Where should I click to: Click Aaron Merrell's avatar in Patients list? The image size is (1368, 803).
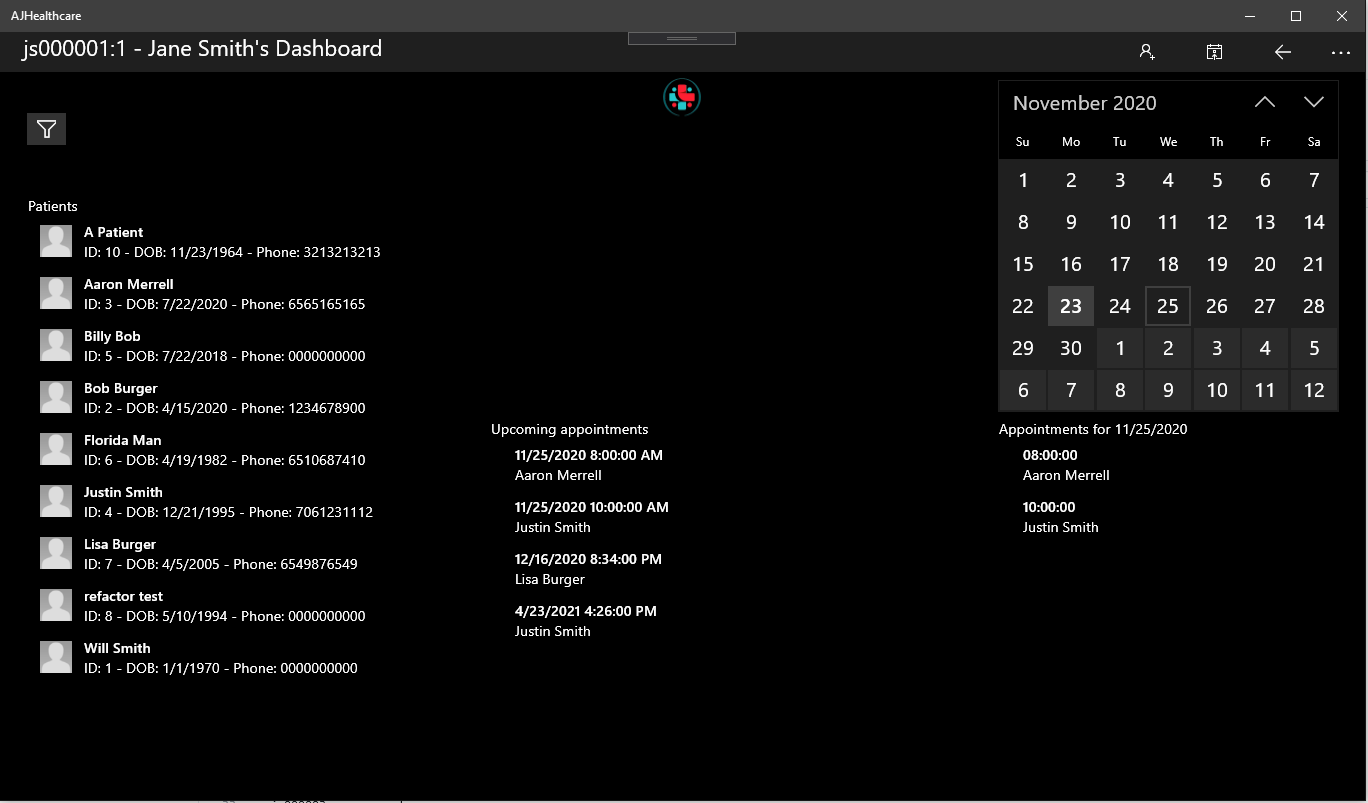click(x=56, y=293)
